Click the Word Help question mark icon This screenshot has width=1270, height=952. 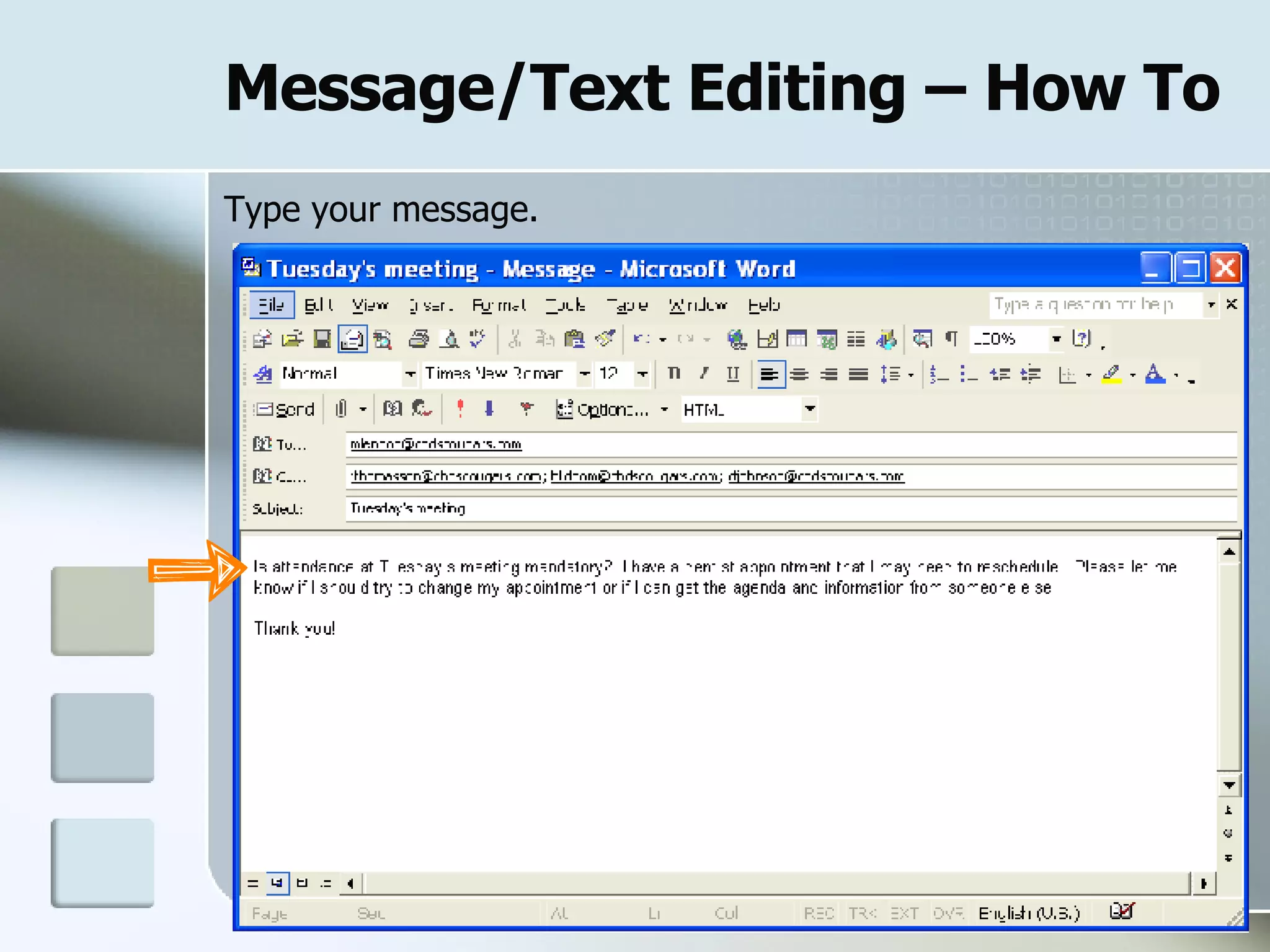click(1081, 339)
